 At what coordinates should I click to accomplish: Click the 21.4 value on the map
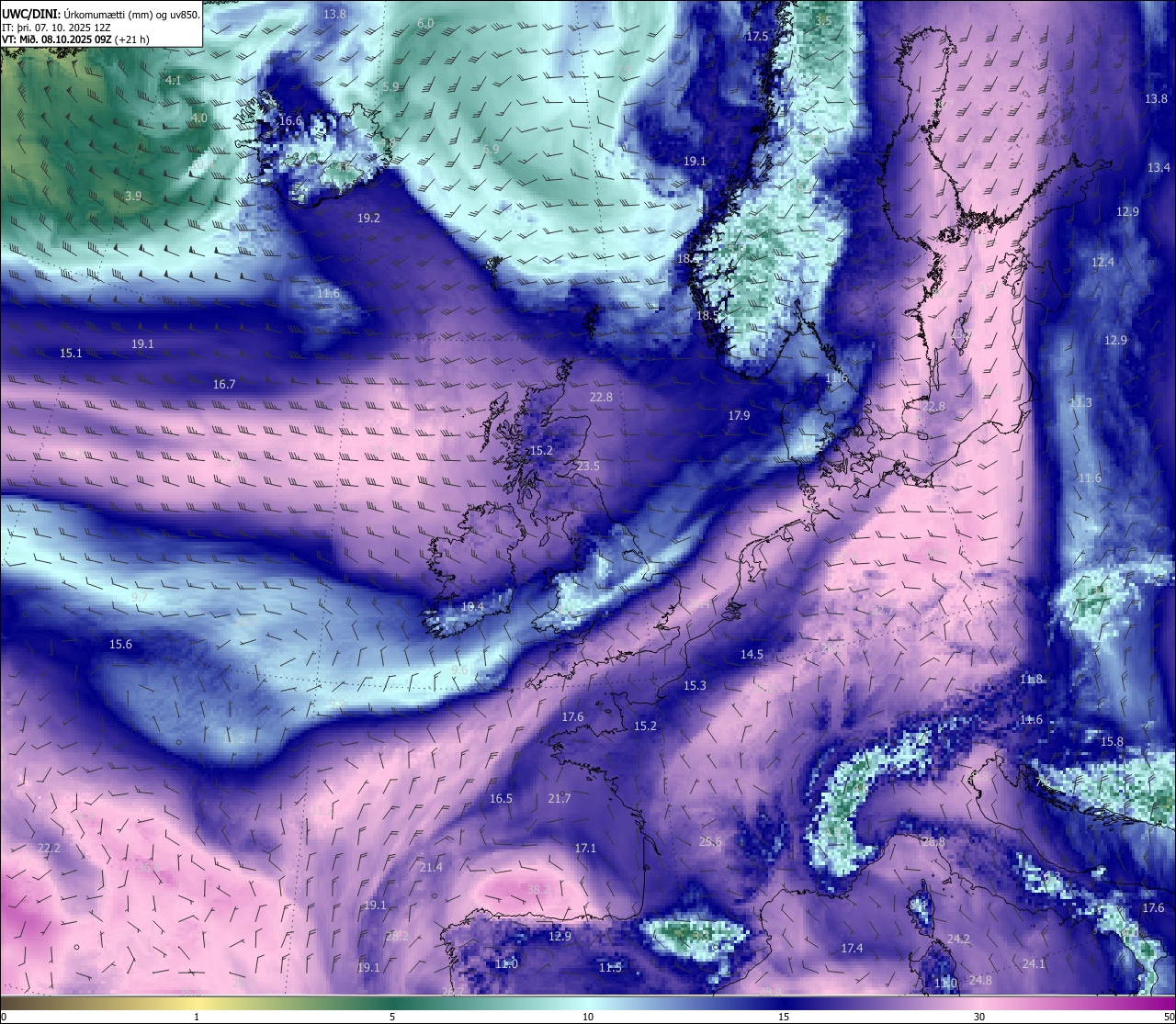pyautogui.click(x=431, y=867)
